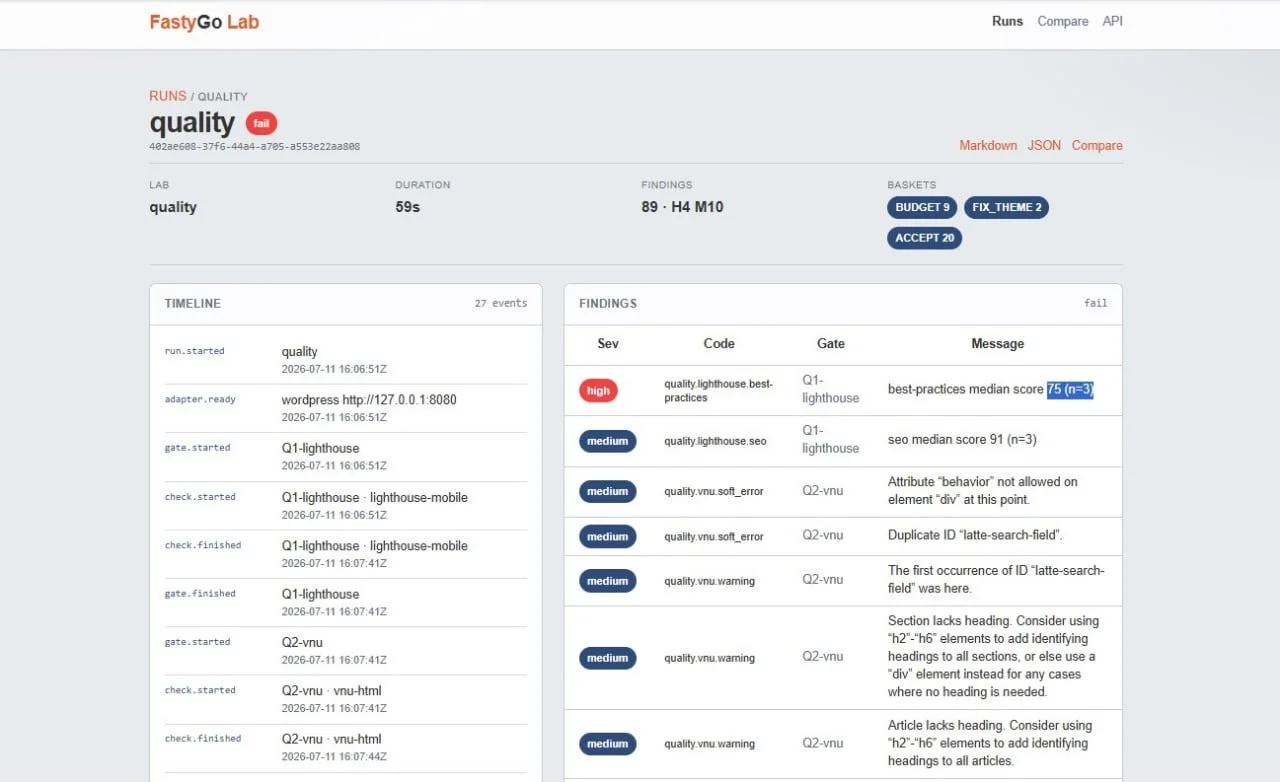Screen dimensions: 1280x782
Task: Click the Message column header
Action: pyautogui.click(x=998, y=344)
